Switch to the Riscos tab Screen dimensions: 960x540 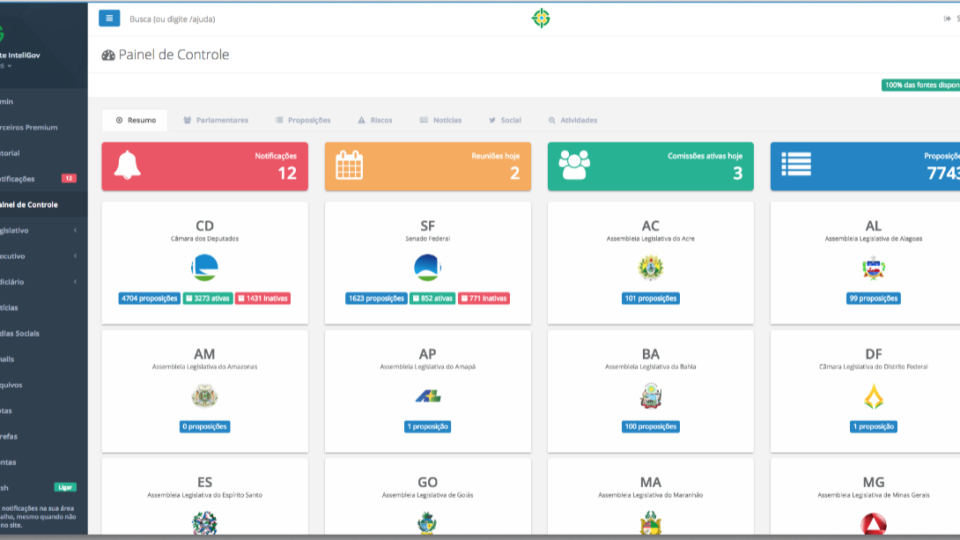[x=375, y=120]
